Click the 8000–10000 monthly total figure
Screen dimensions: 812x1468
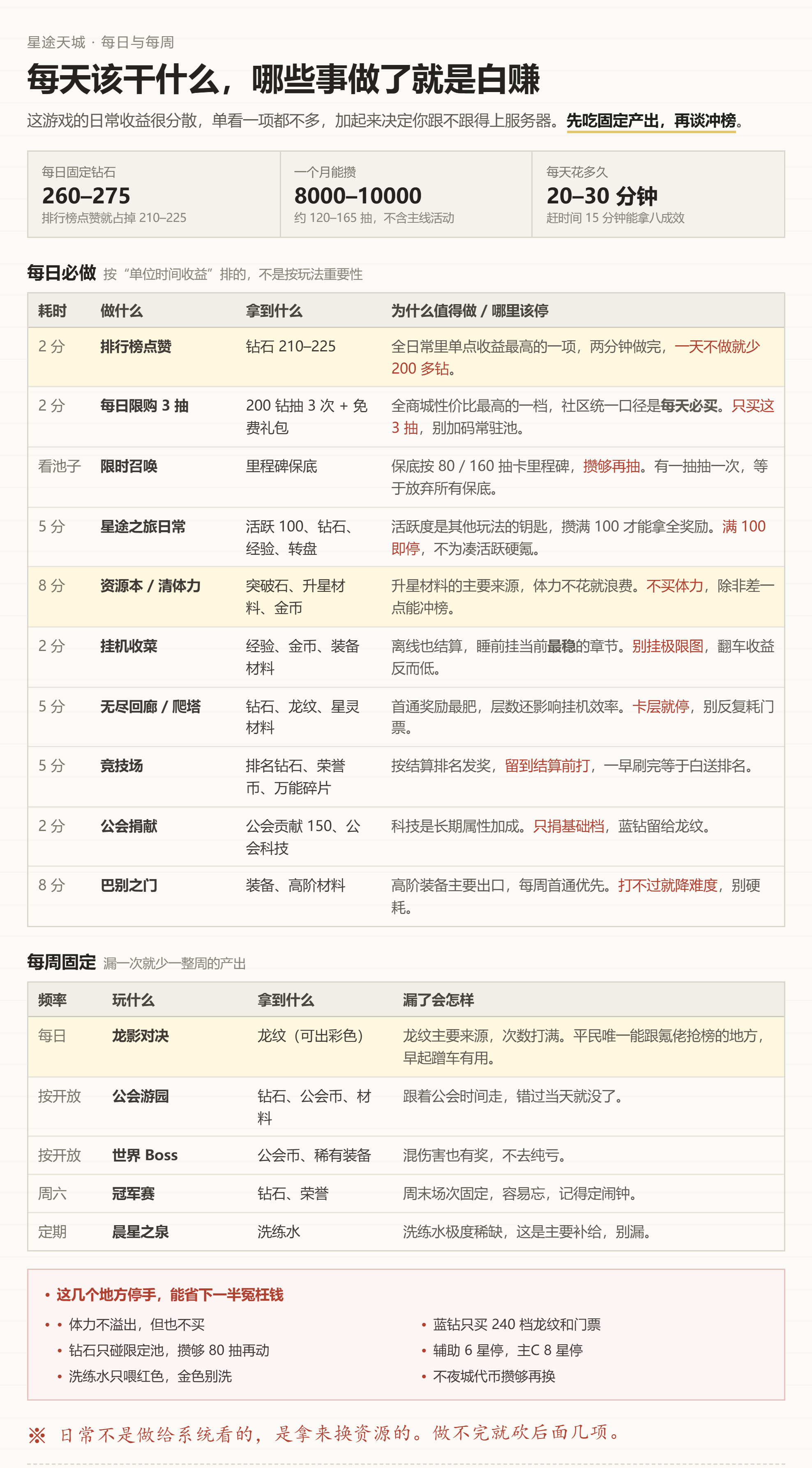[x=358, y=196]
